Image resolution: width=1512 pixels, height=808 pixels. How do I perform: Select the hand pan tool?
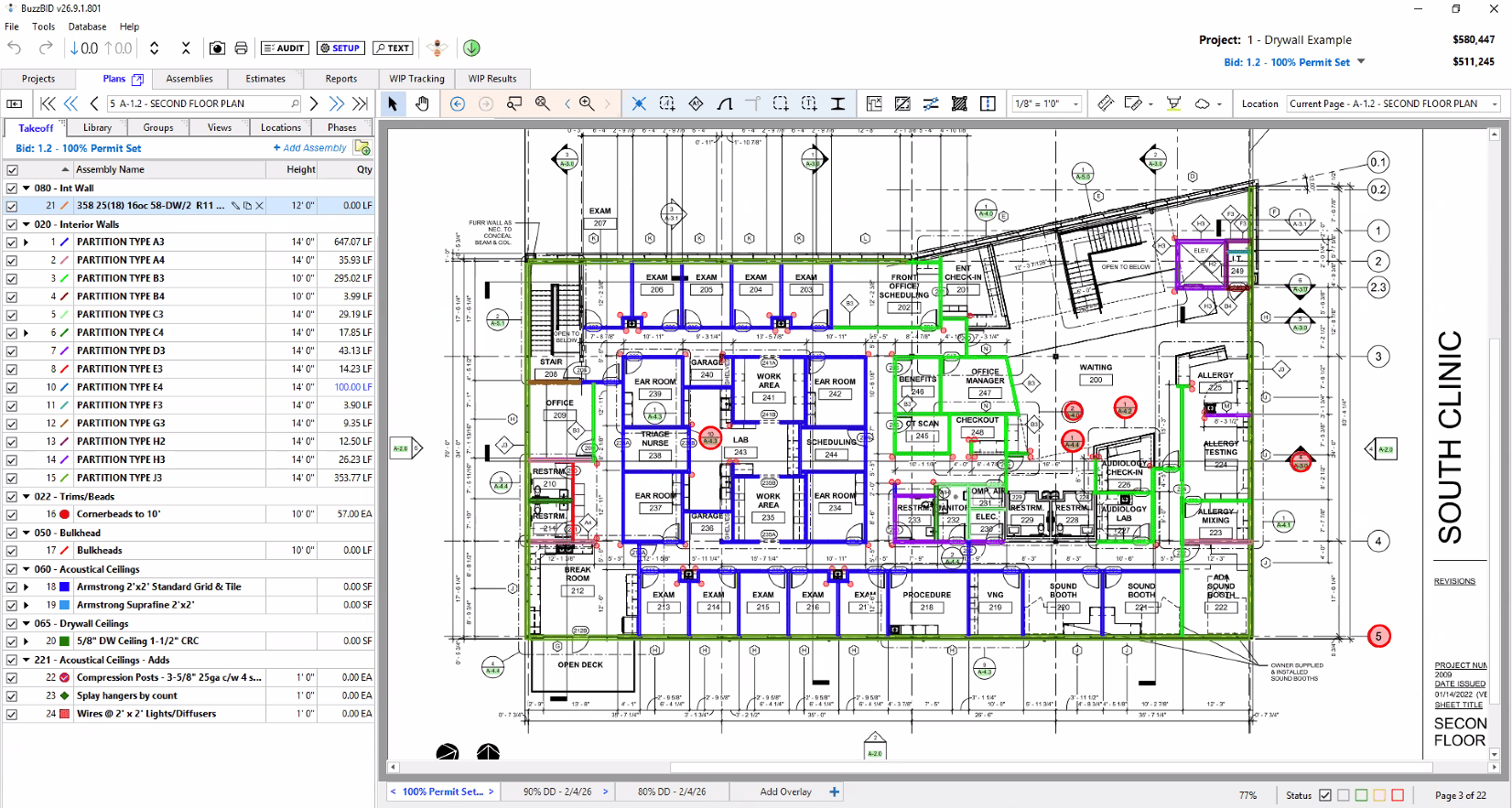point(422,103)
